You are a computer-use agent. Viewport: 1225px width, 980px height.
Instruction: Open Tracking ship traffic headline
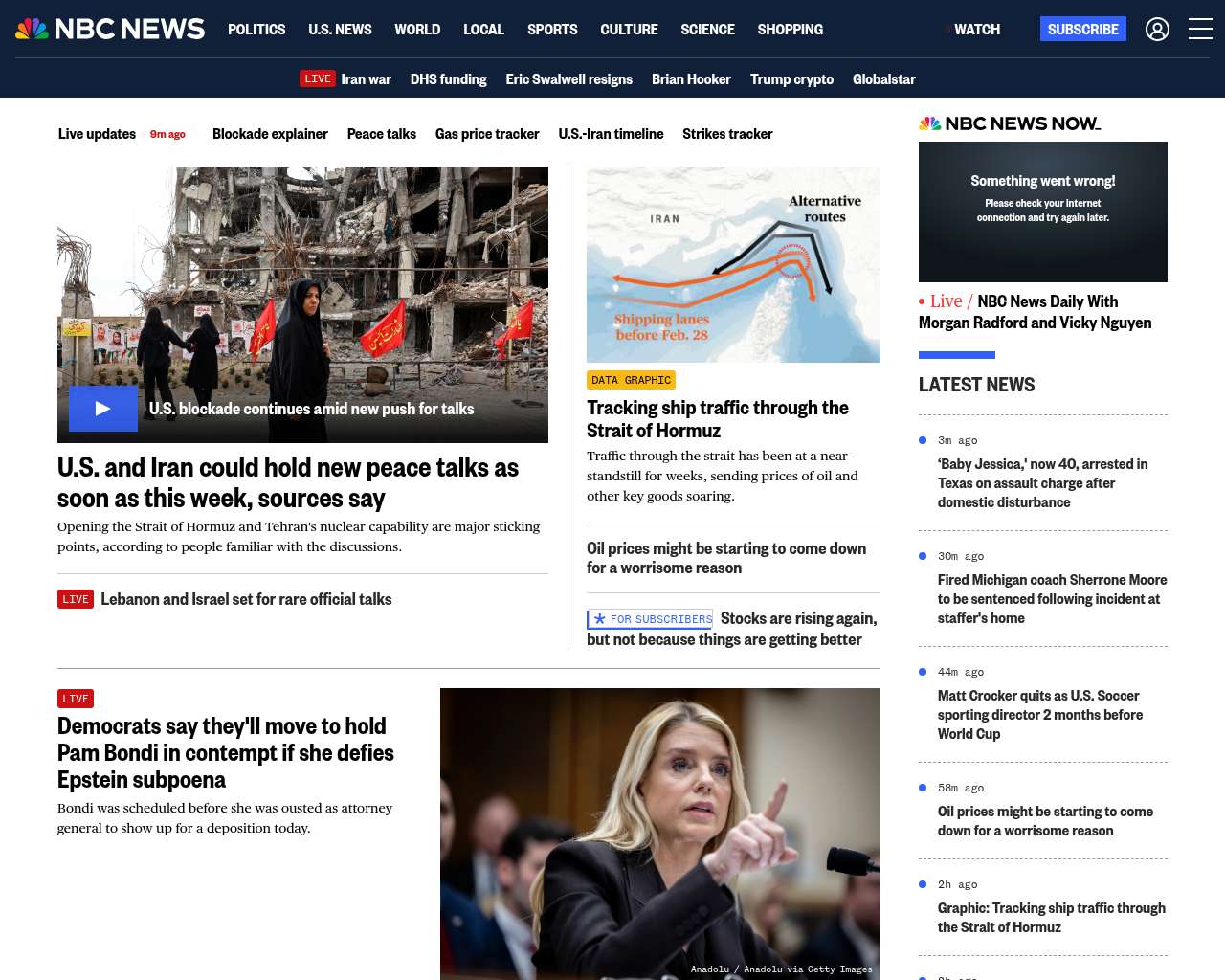click(718, 419)
